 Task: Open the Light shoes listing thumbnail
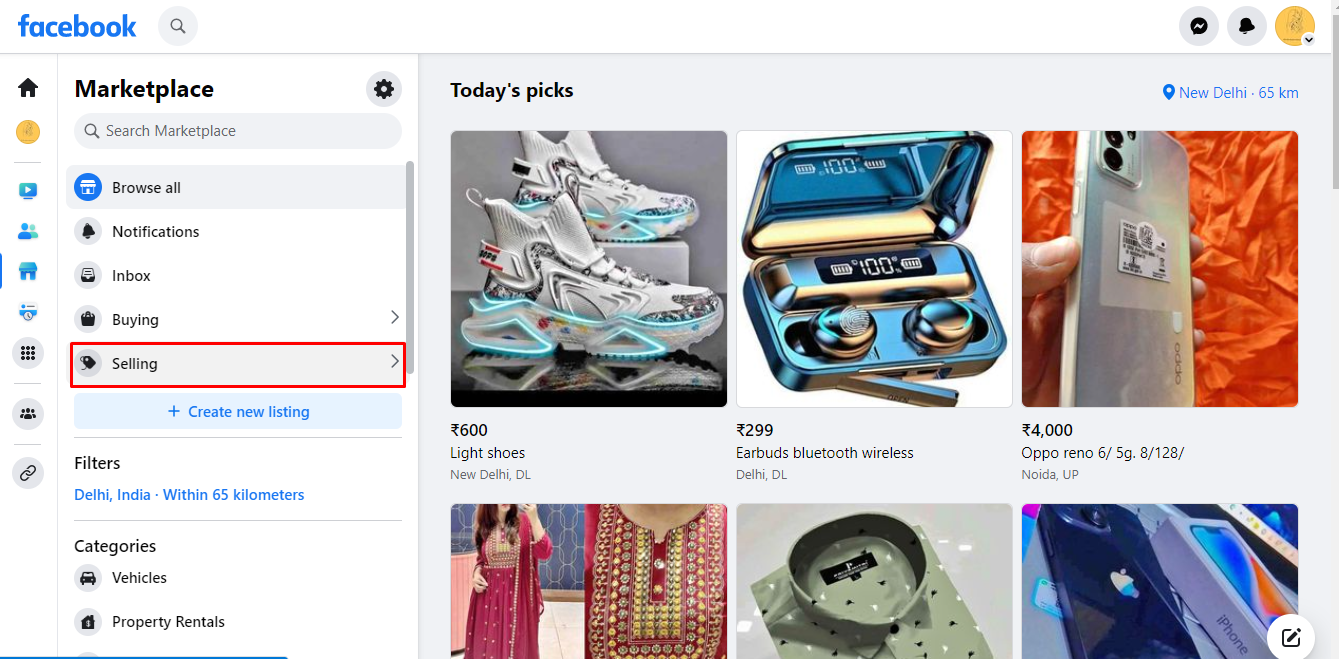point(588,268)
